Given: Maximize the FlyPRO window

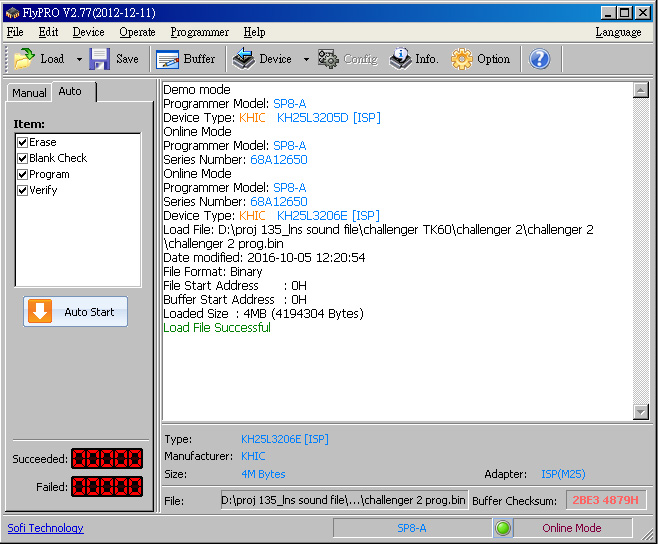Looking at the screenshot, I should (x=624, y=13).
